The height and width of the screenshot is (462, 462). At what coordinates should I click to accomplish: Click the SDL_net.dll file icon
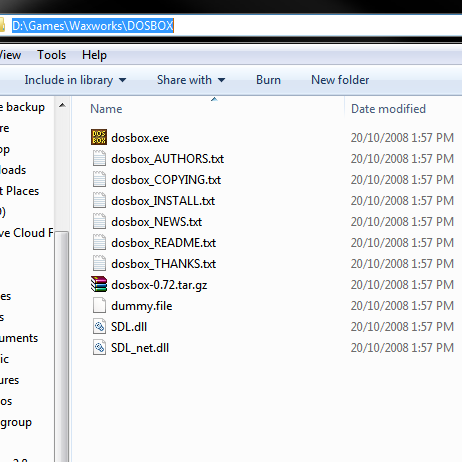pos(99,347)
